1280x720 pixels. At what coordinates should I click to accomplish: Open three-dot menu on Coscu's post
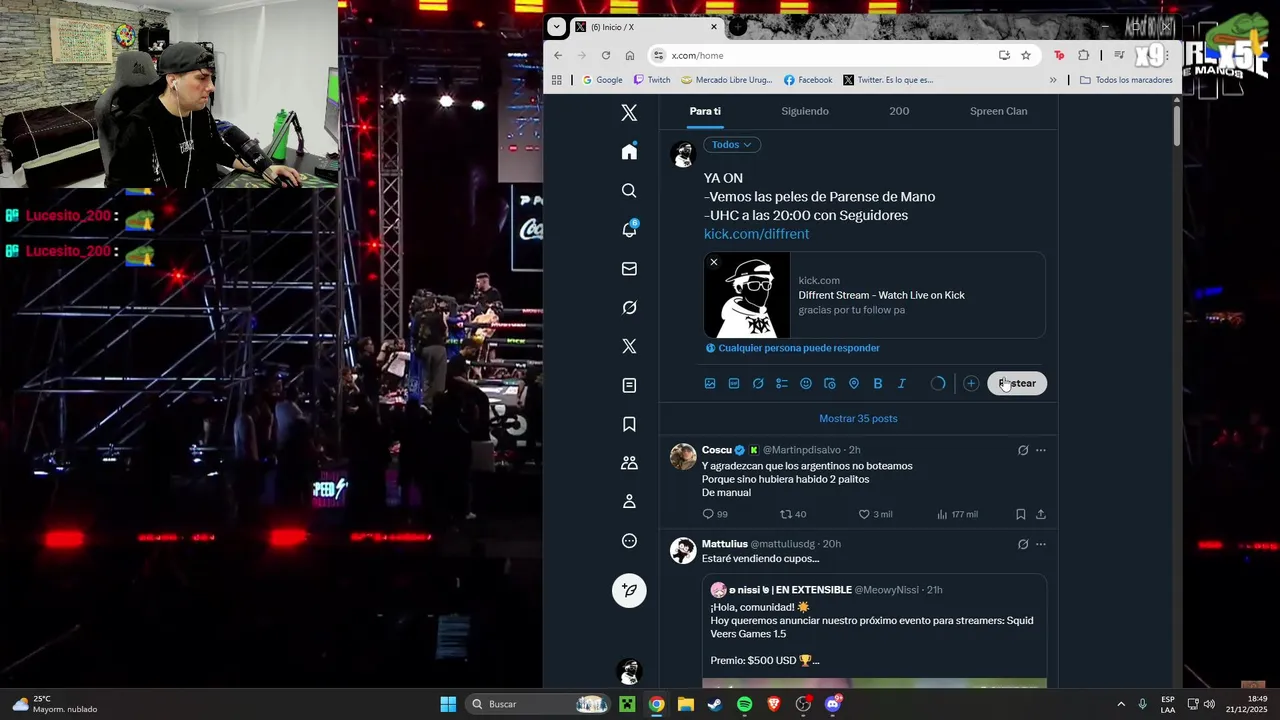coord(1041,450)
